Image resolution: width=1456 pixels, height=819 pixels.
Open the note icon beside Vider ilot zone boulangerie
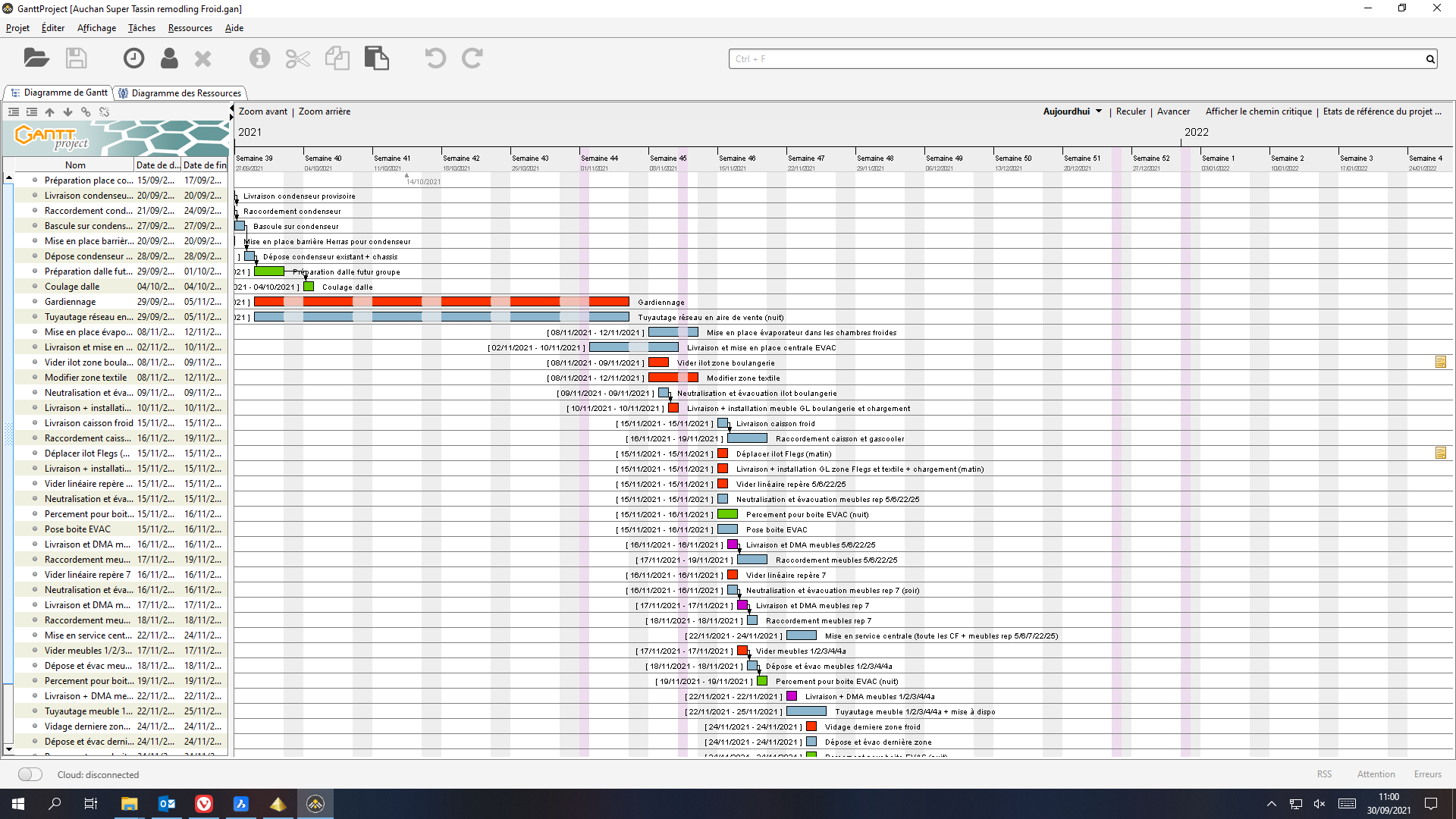coord(1442,362)
